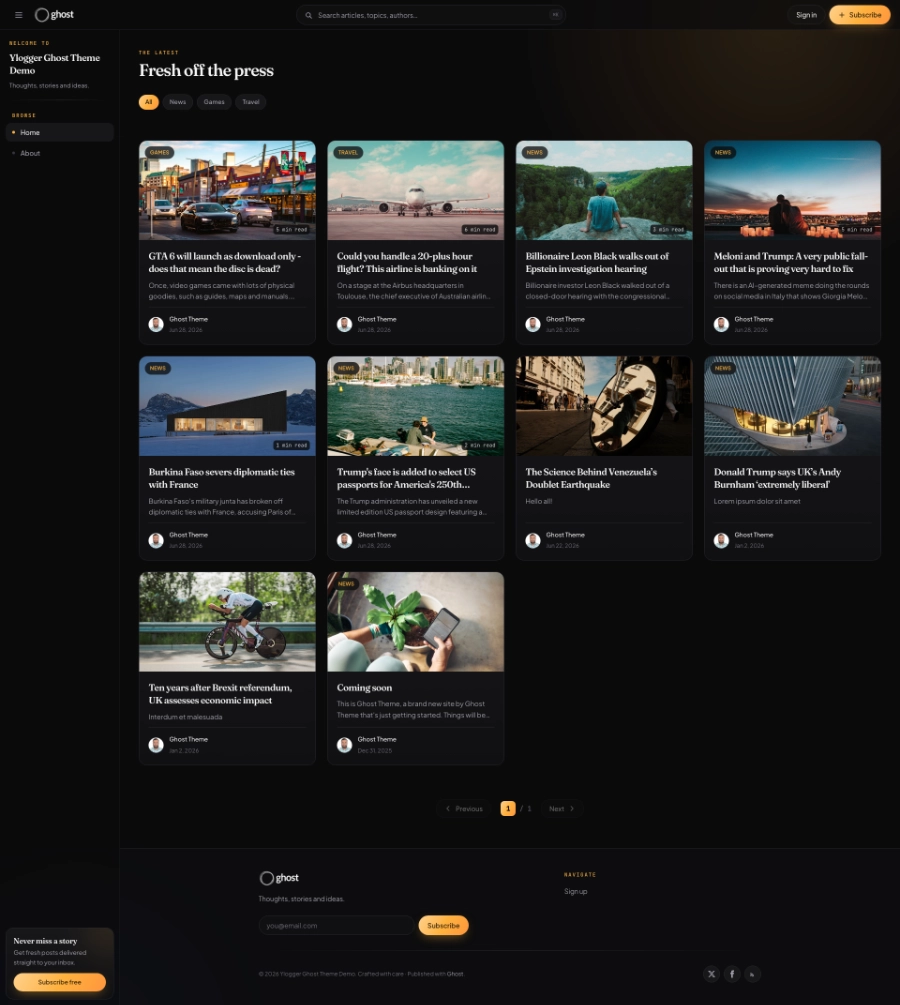
Task: Click NEWS badge on Leon Black card
Action: [535, 153]
